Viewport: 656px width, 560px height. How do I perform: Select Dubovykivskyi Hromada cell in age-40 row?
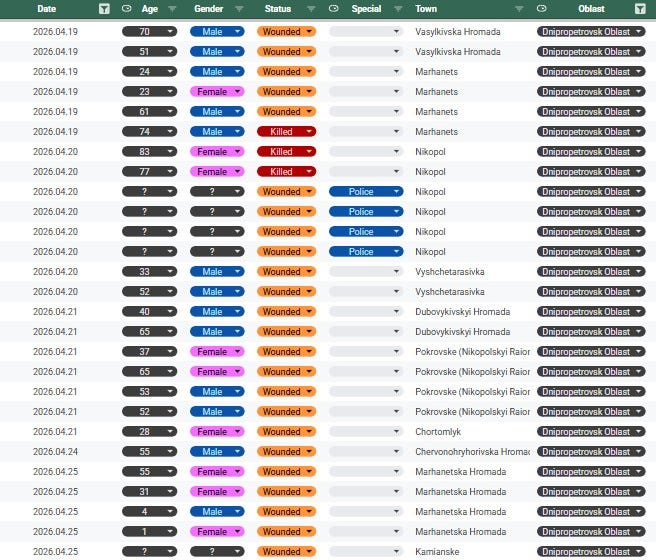pos(462,312)
